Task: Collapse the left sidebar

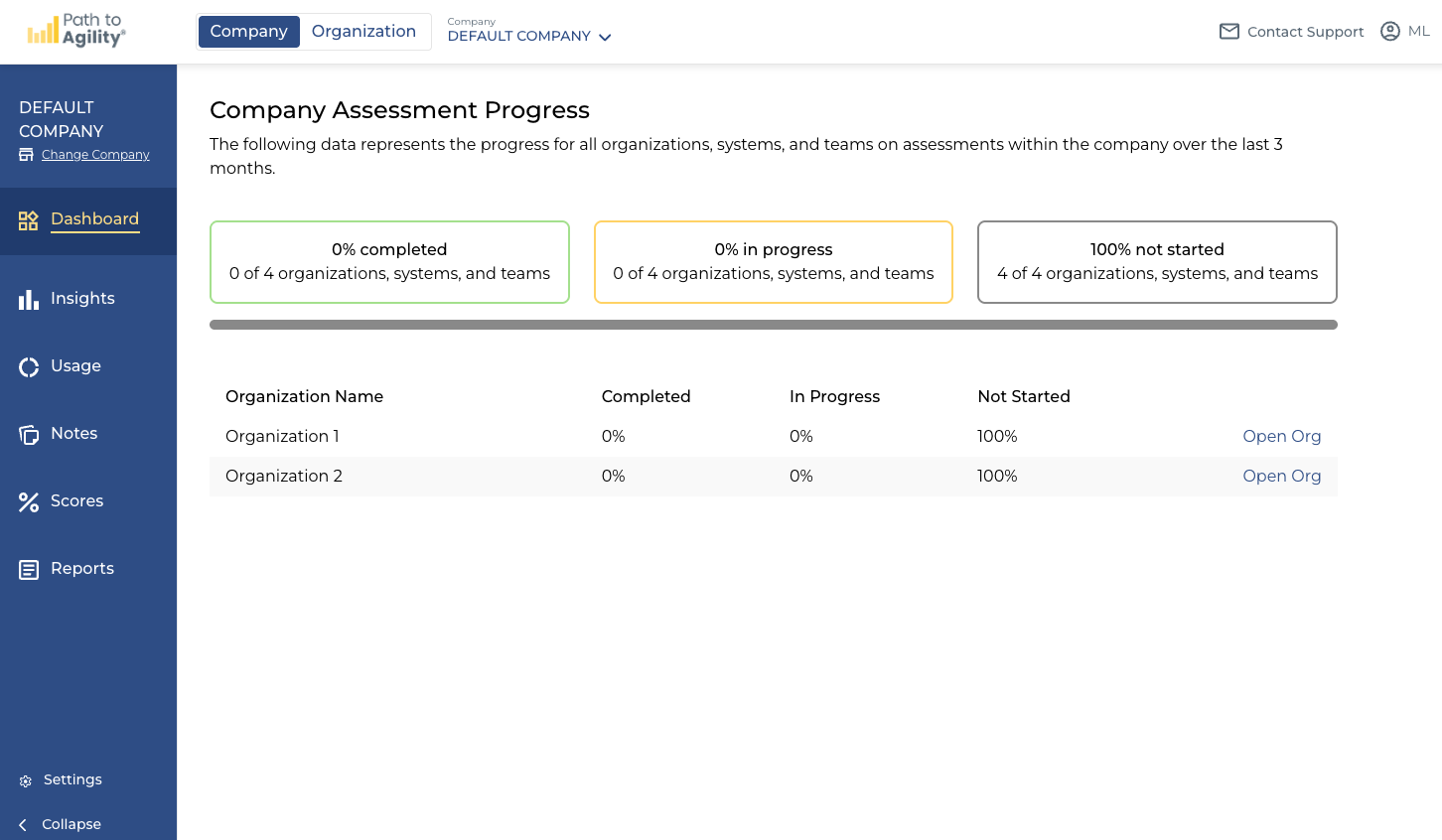Action: [61, 824]
